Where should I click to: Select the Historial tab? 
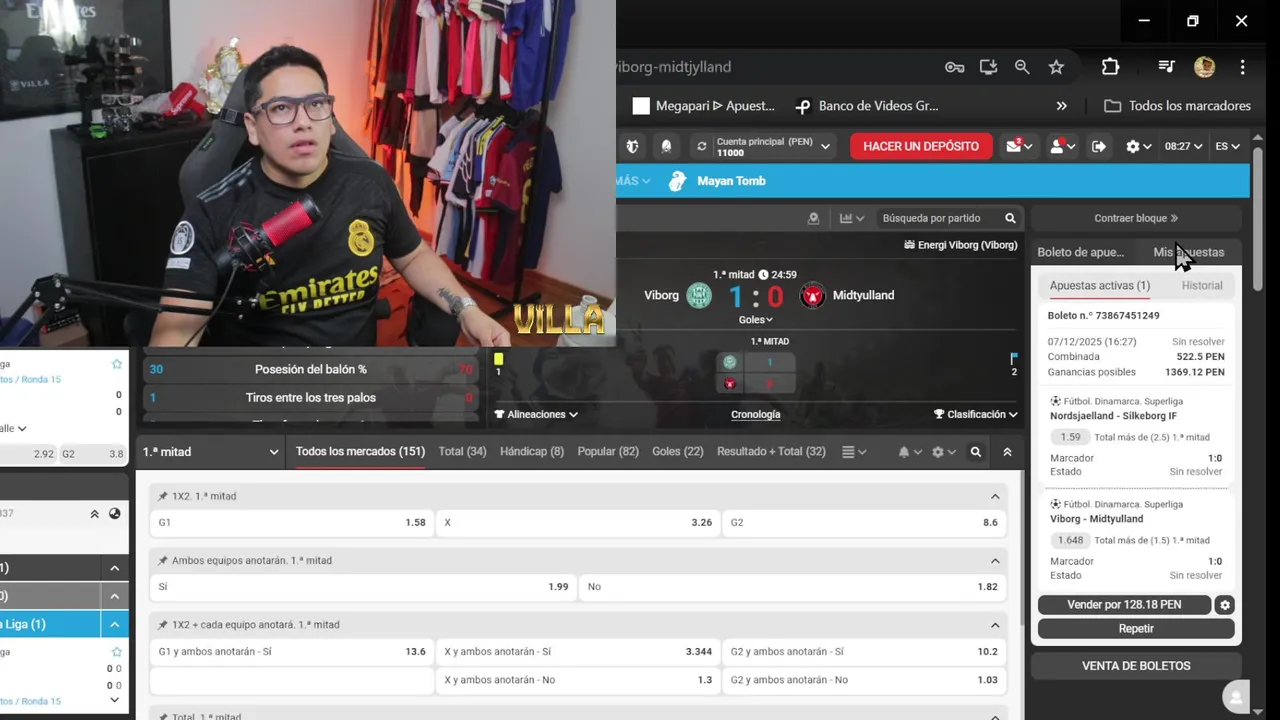pos(1202,285)
